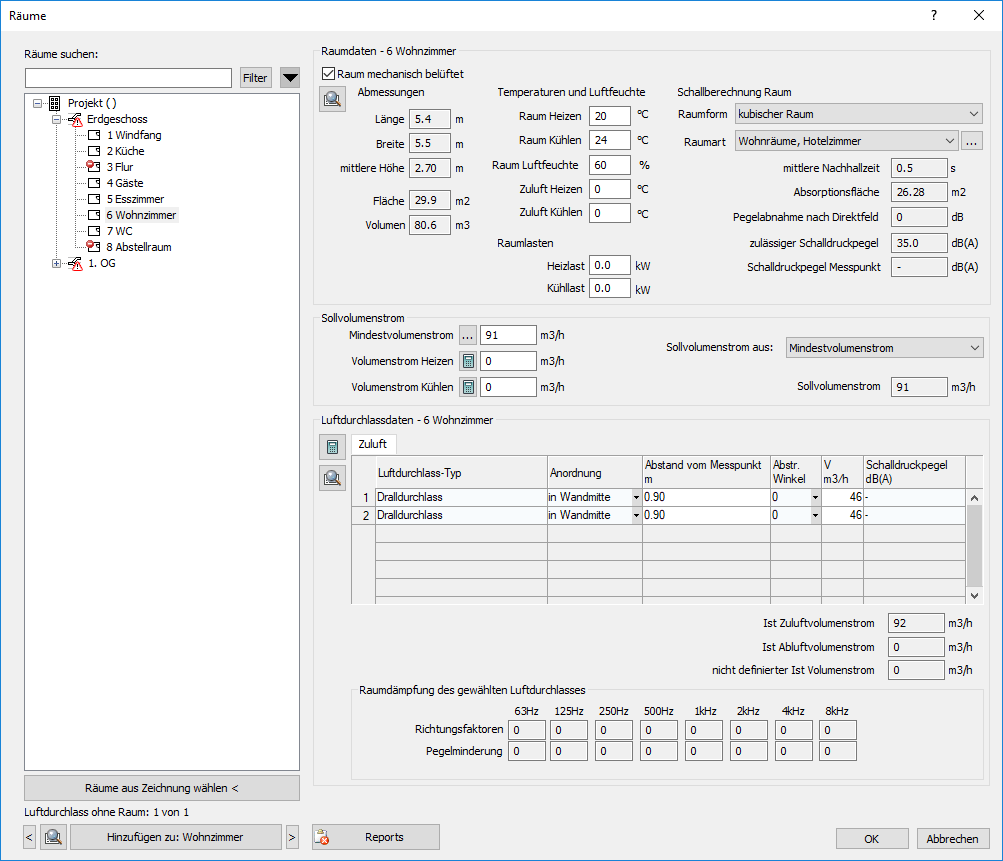
Task: Toggle Raum mechanisch belüftet checkbox
Action: [x=329, y=74]
